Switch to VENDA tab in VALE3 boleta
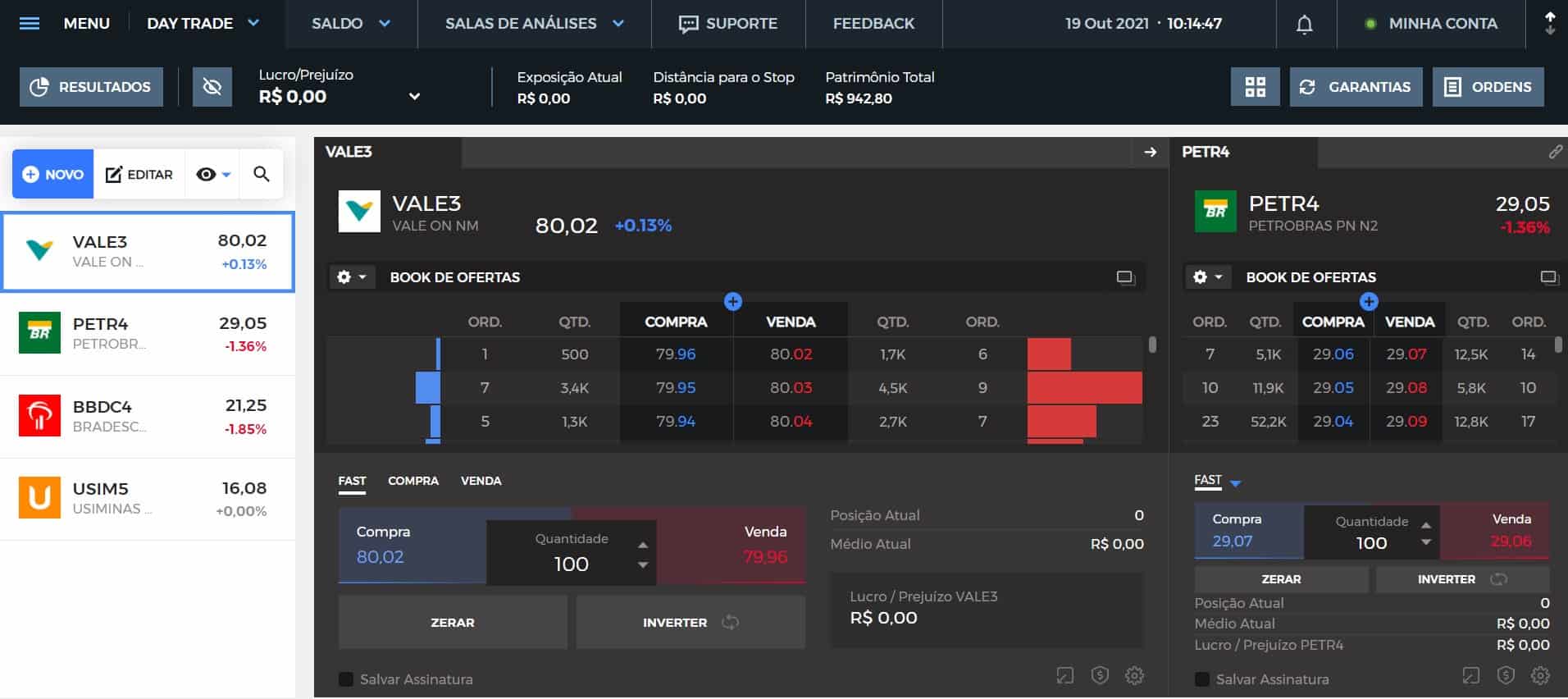 tap(481, 481)
